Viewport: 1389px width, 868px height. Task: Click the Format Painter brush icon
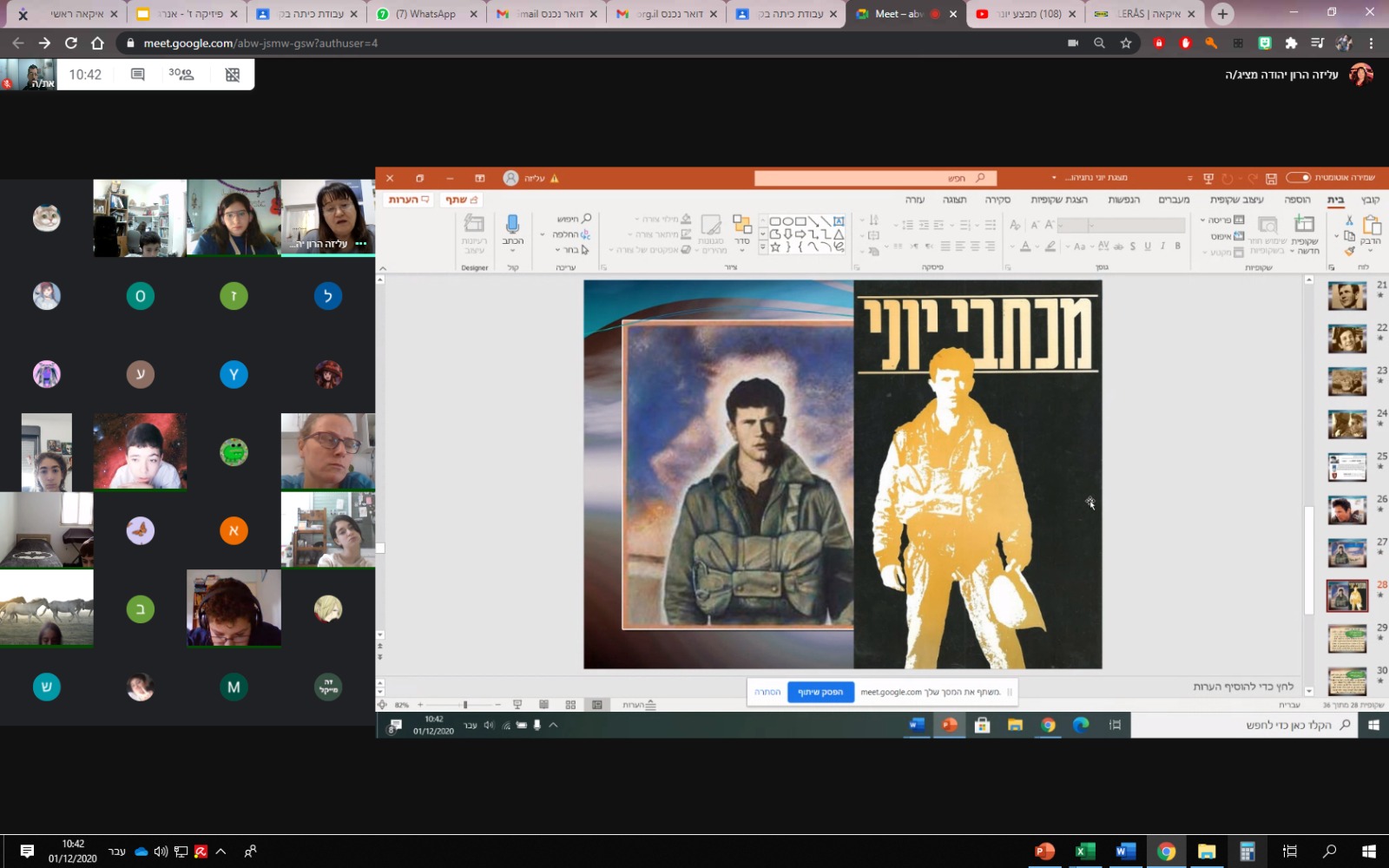(1349, 251)
